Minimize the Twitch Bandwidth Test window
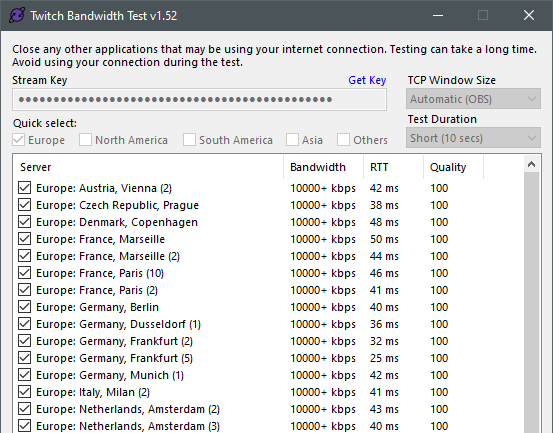Viewport: 553px width, 433px height. click(438, 15)
